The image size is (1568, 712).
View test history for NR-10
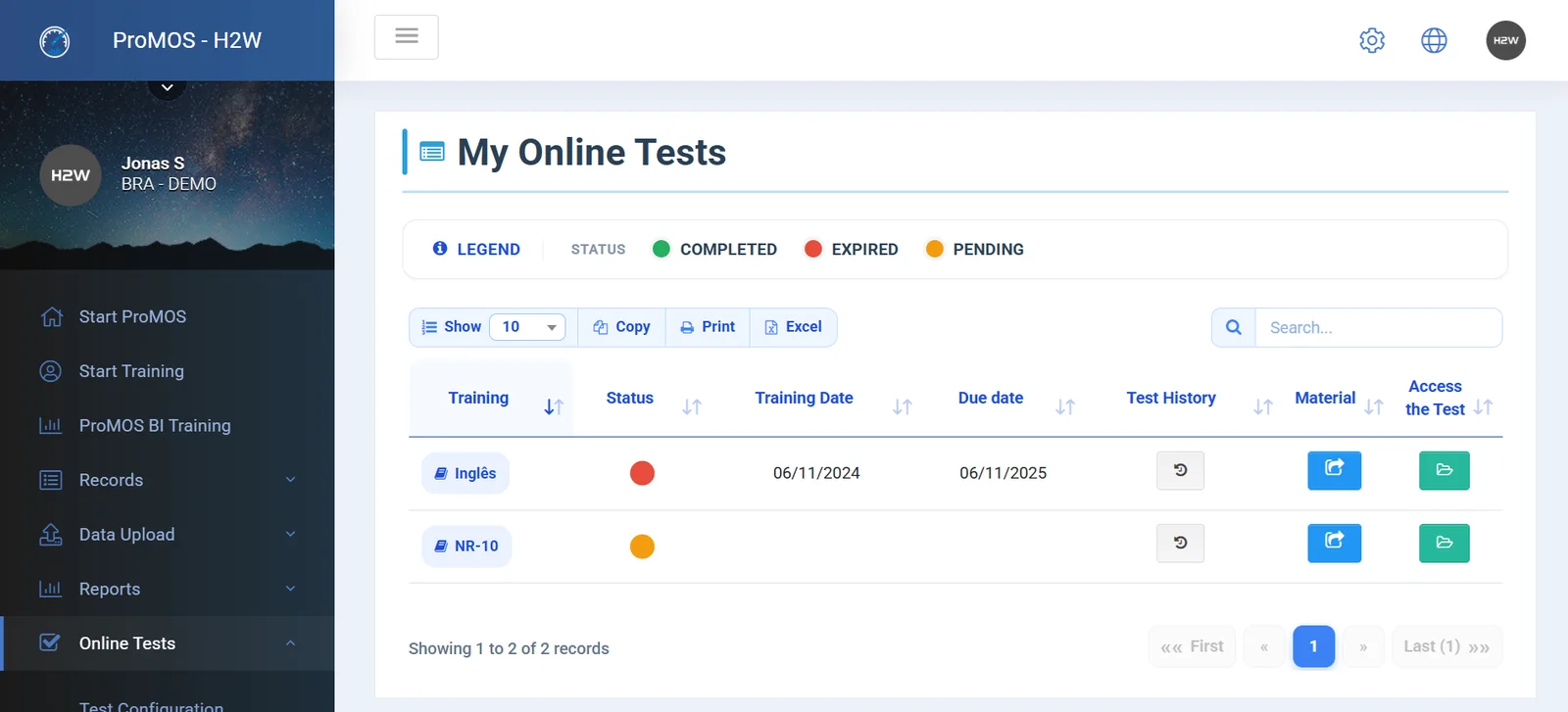1180,544
